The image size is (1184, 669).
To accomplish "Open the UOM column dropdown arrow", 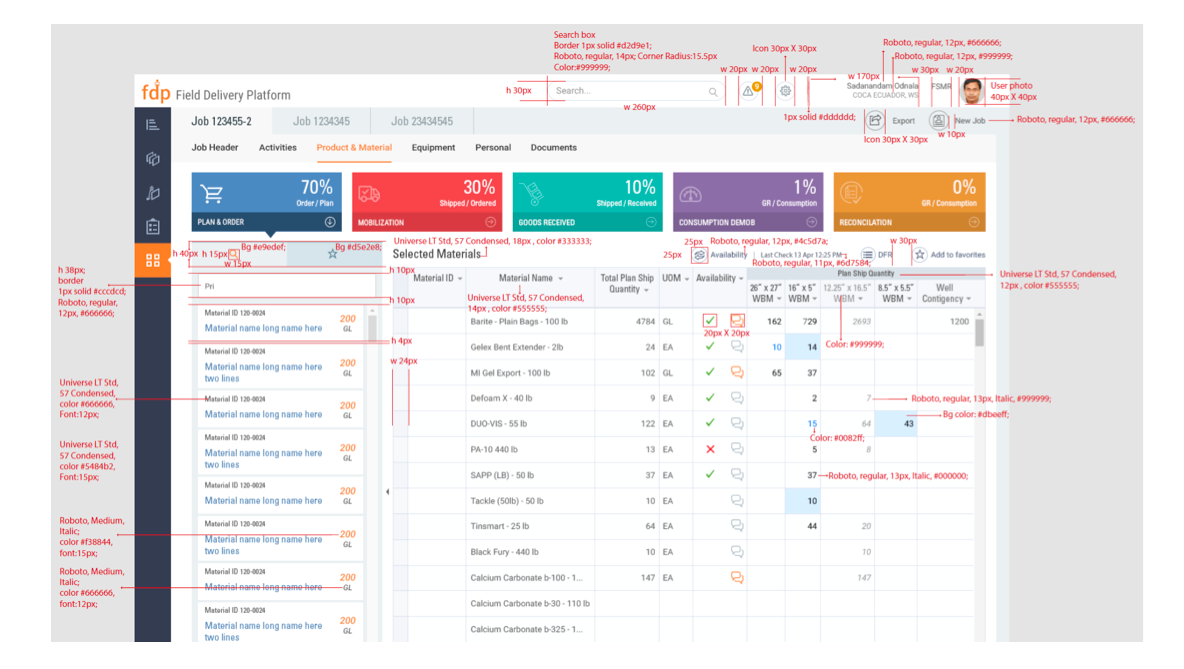I will click(x=686, y=279).
